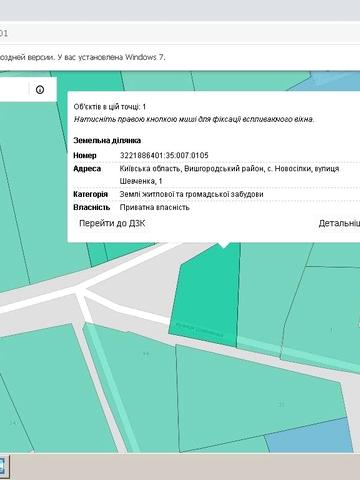The image size is (360, 480).
Task: Click the italic hint about right mouse button
Action: click(194, 119)
